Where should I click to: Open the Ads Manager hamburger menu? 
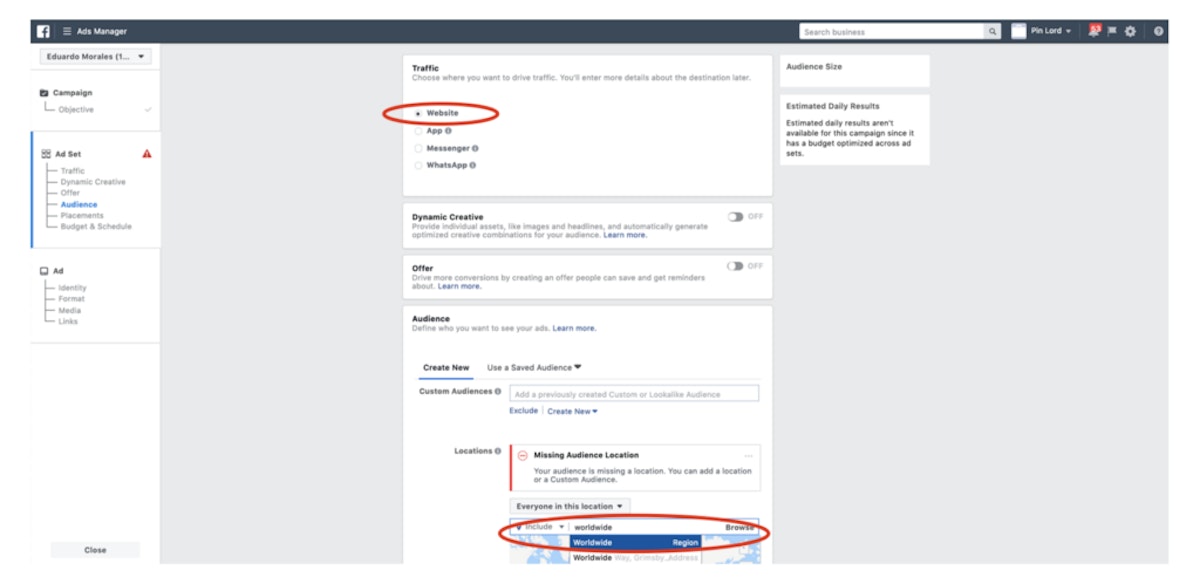pyautogui.click(x=67, y=32)
